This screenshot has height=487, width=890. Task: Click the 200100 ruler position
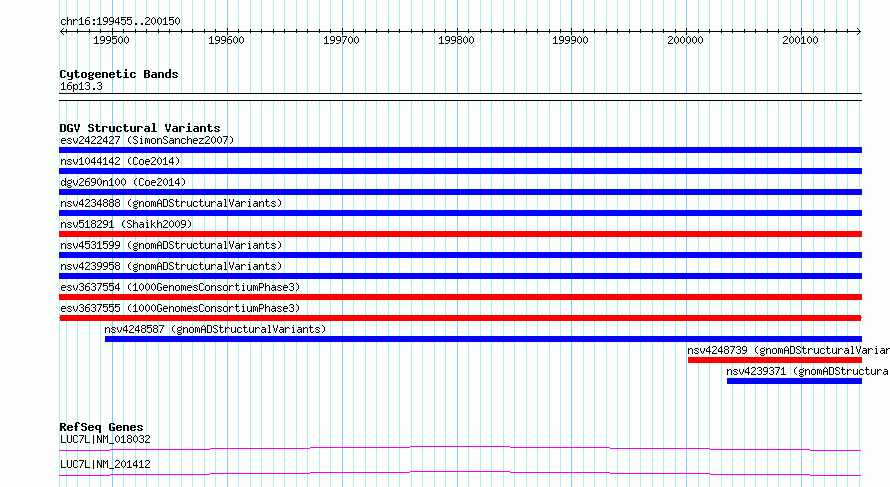tap(800, 40)
